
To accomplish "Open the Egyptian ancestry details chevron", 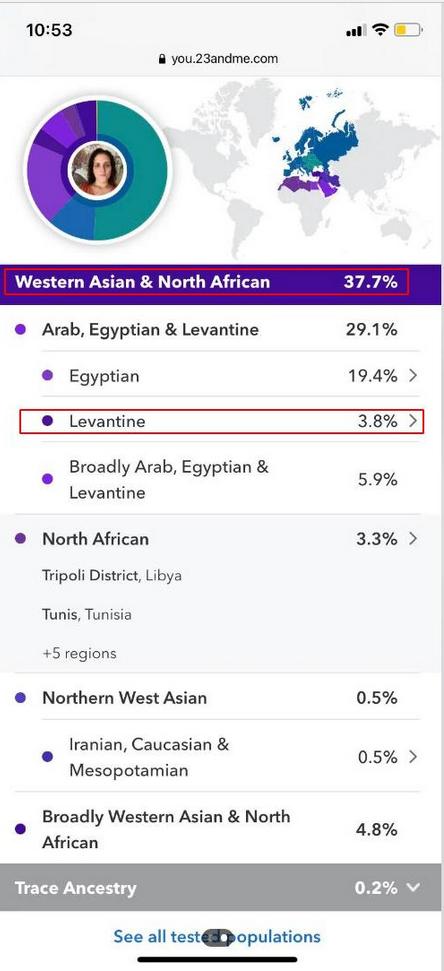I will (414, 375).
